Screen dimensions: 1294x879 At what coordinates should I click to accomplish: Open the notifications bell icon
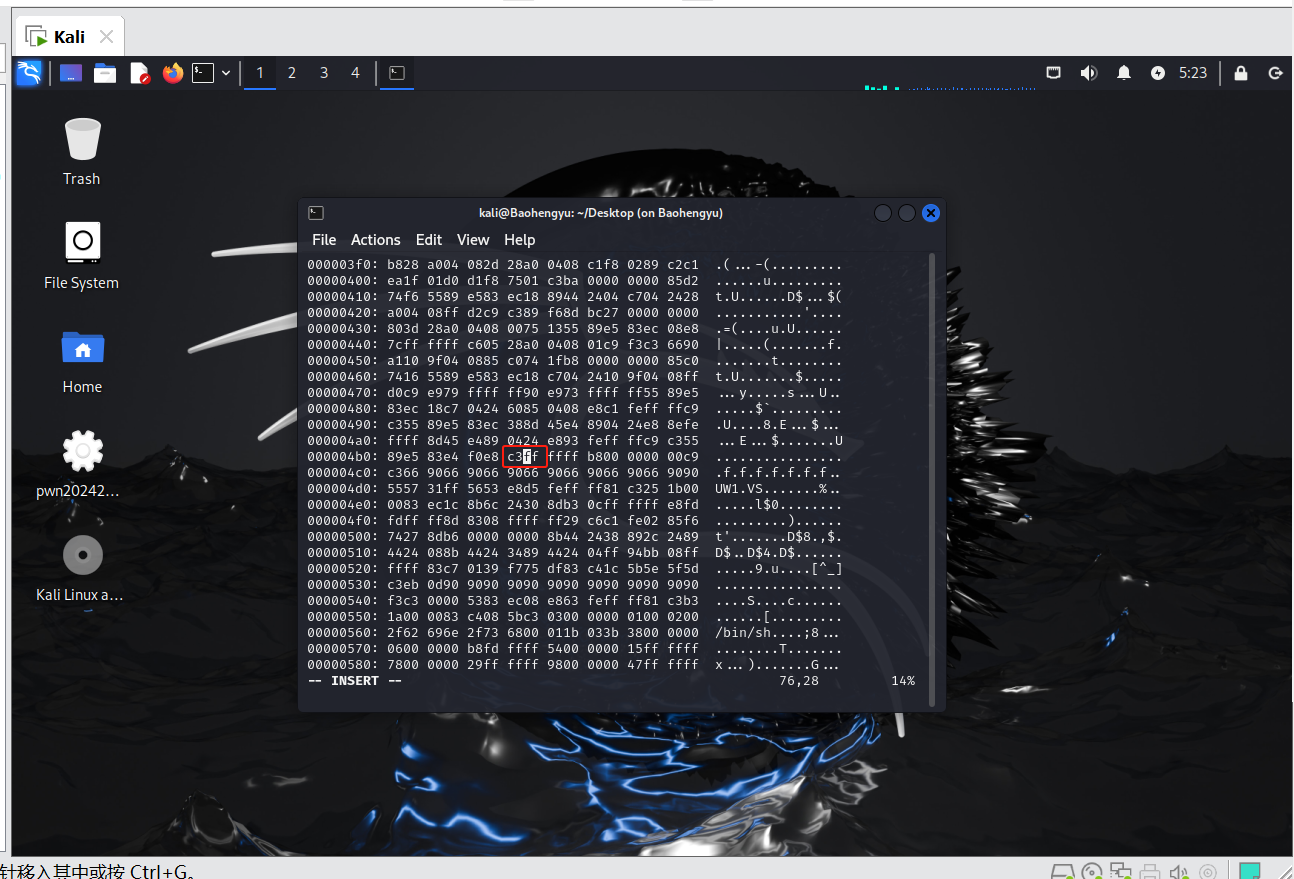tap(1124, 73)
